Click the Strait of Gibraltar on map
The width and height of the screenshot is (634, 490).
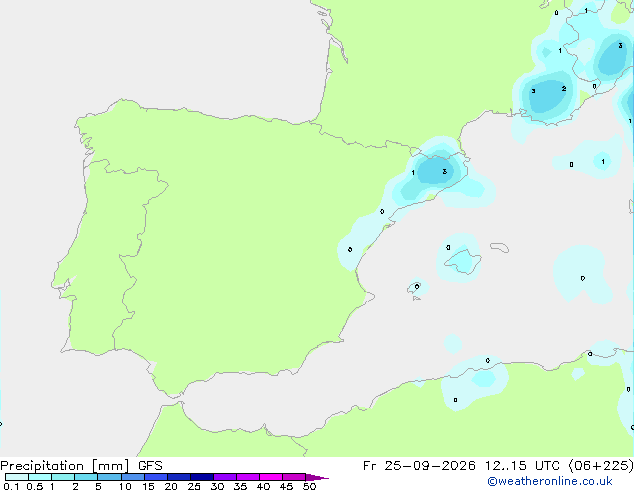coord(173,398)
